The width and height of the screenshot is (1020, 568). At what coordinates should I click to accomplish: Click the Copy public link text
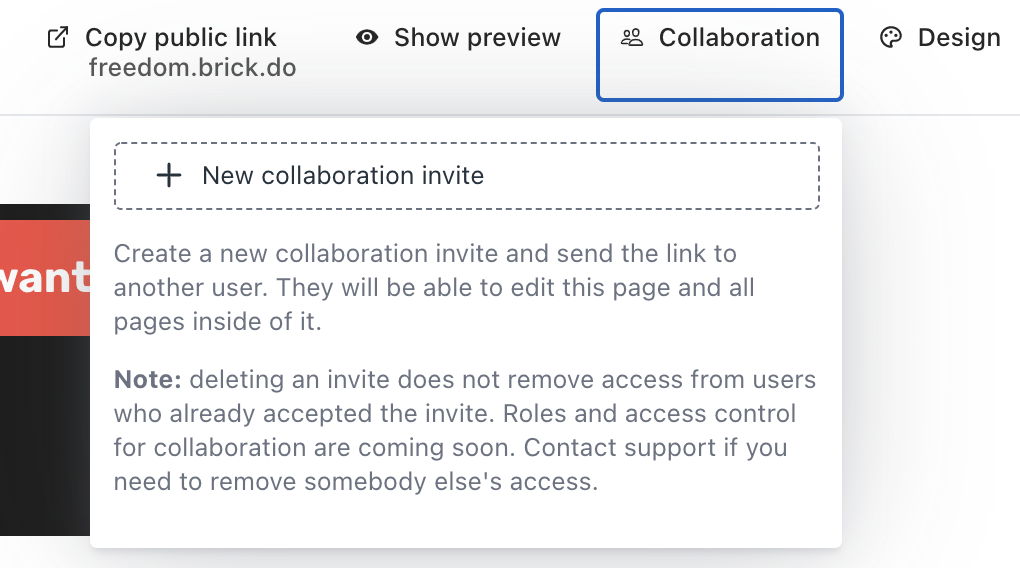point(181,38)
